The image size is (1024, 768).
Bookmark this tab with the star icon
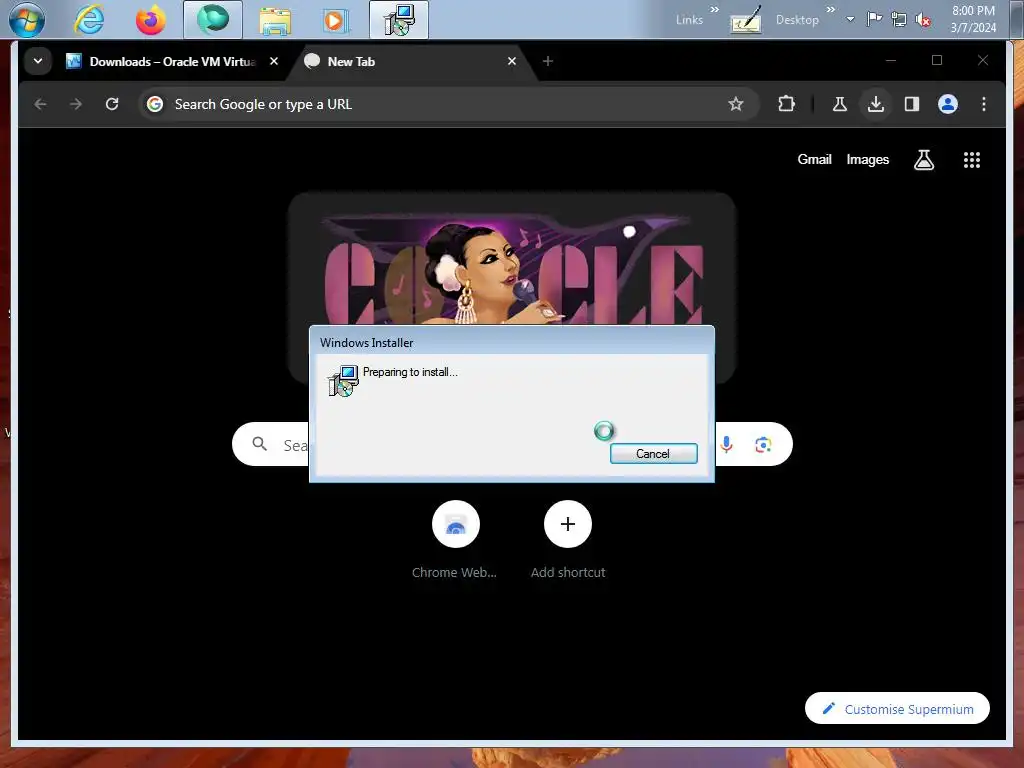[736, 104]
